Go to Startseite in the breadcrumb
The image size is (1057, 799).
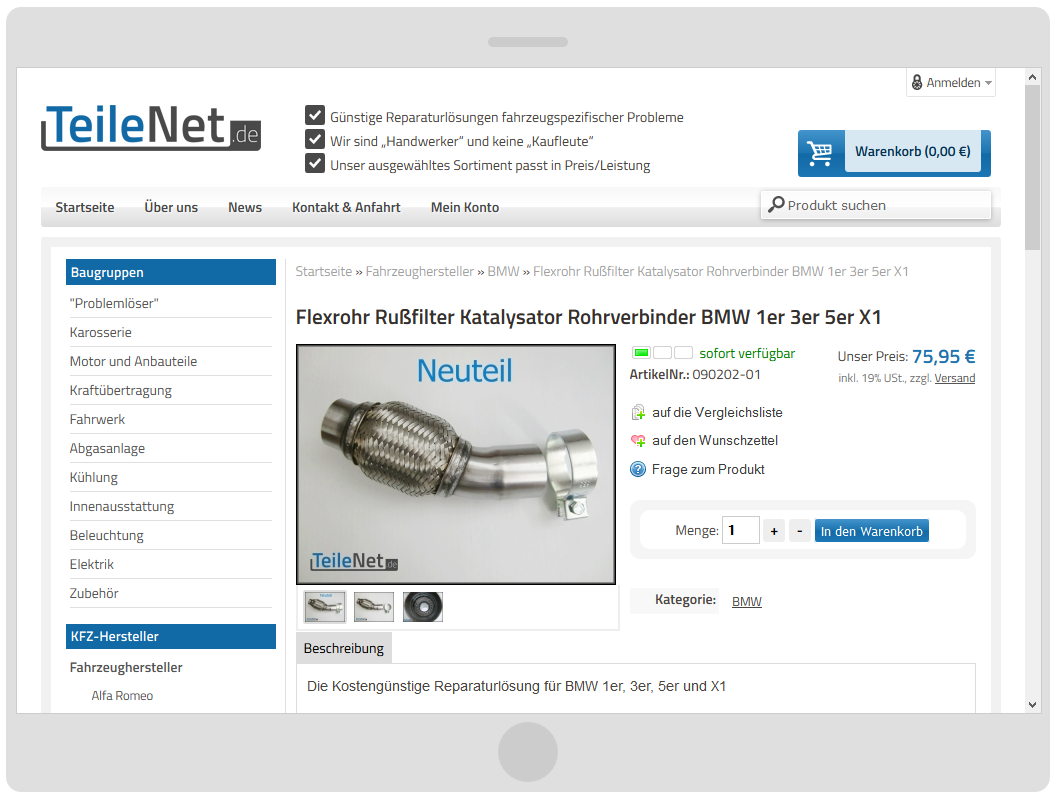[324, 272]
